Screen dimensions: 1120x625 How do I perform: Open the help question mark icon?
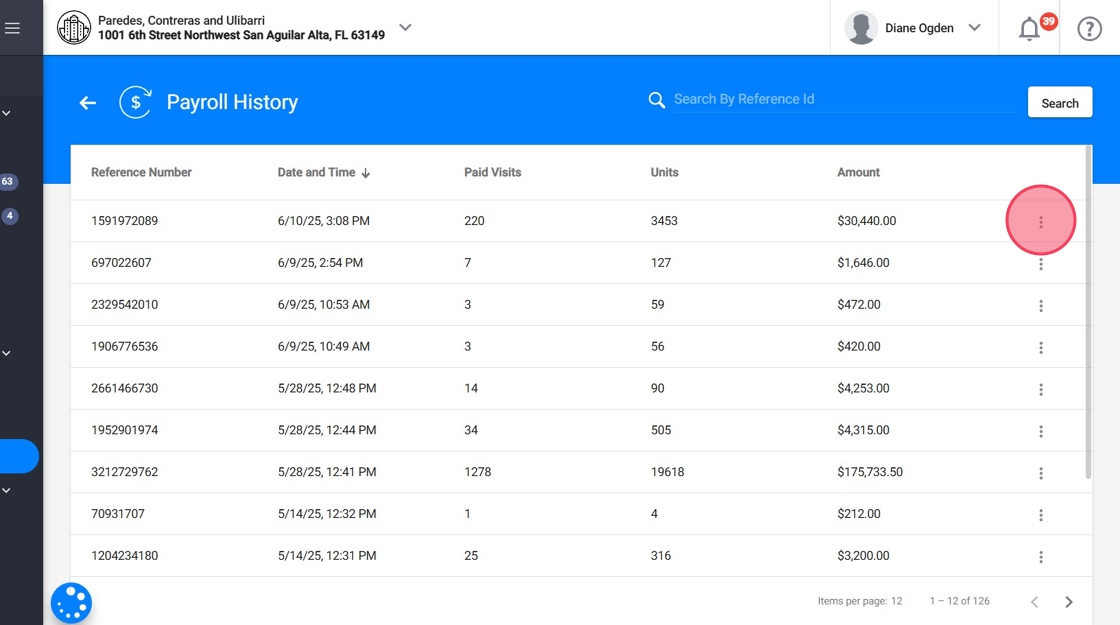1089,29
